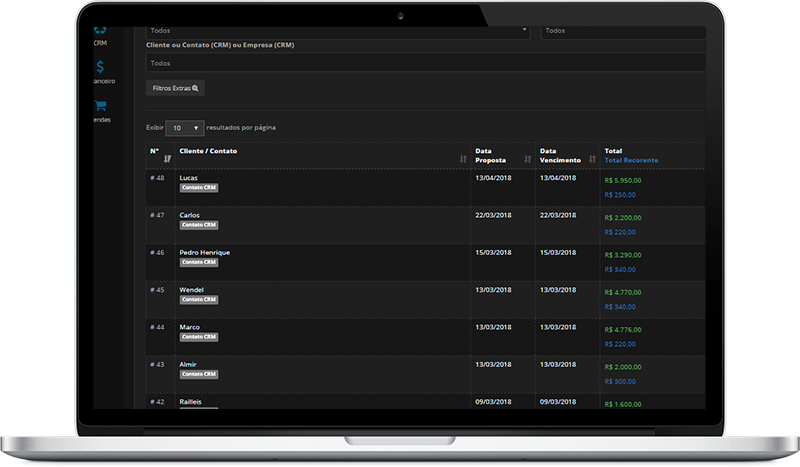Click the Contato CRM badge under Almir
800x467 pixels.
198,374
